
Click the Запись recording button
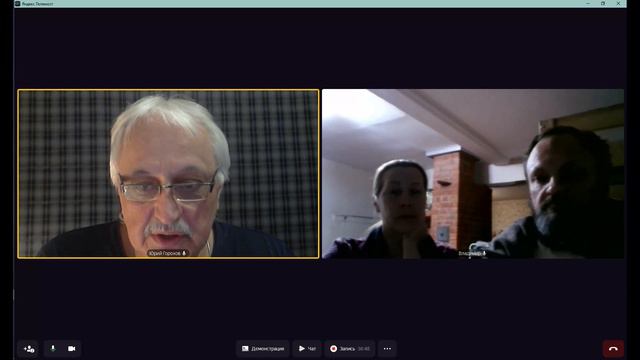[350, 349]
